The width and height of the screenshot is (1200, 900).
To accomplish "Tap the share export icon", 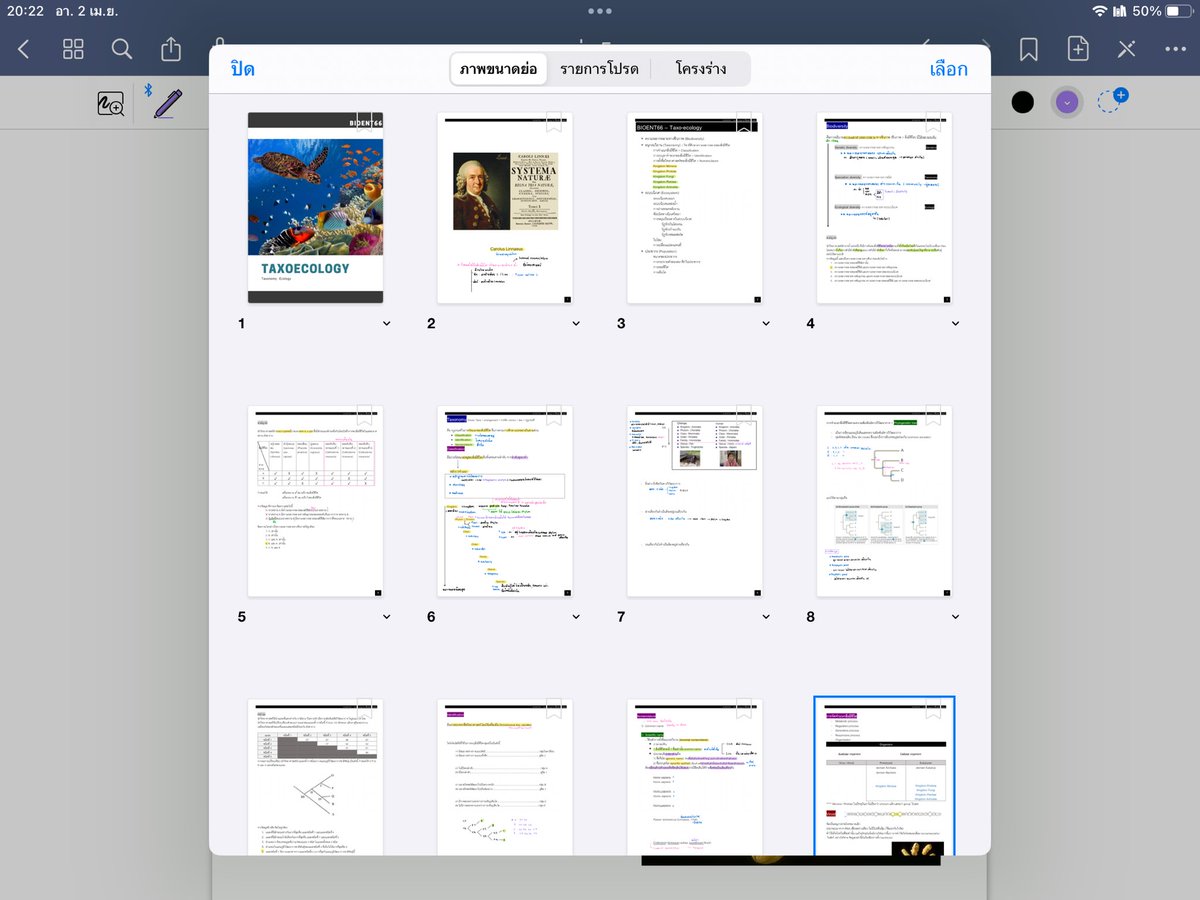I will (171, 48).
